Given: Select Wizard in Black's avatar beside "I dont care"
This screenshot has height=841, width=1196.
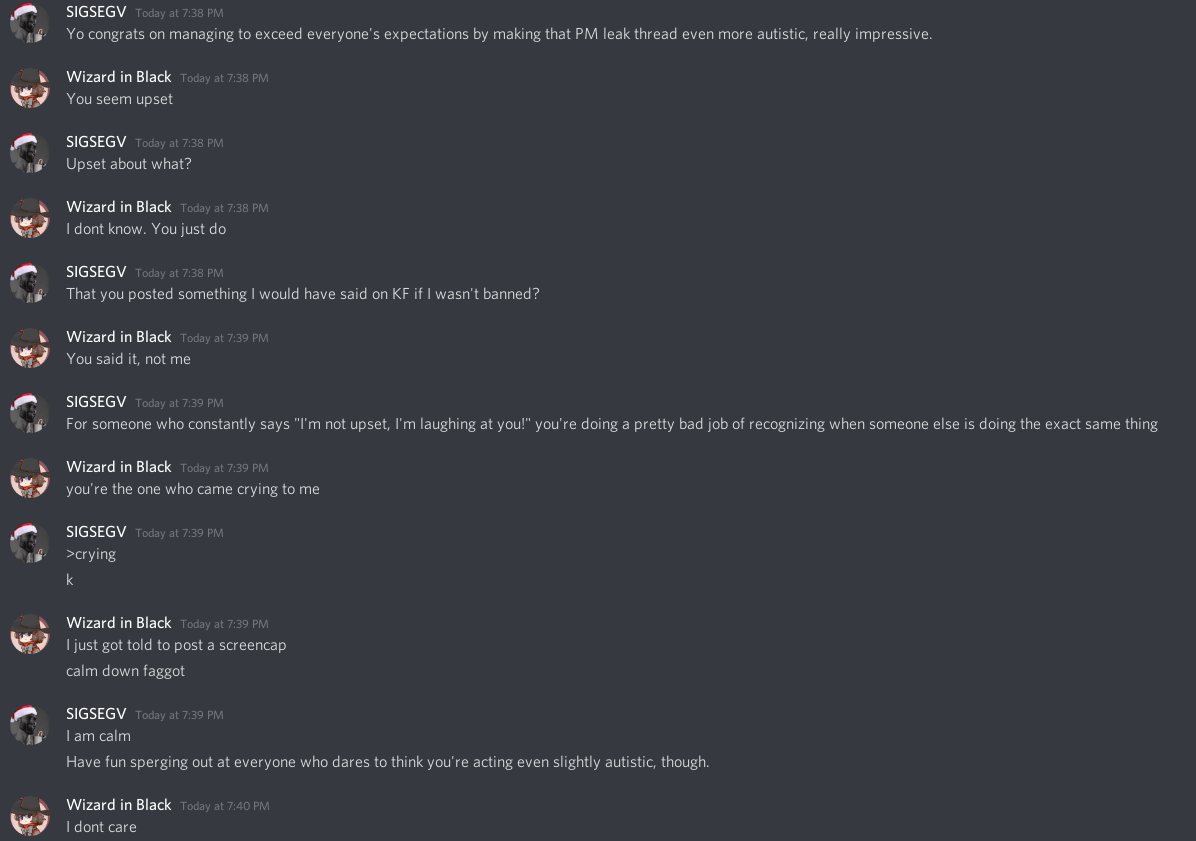Looking at the screenshot, I should coord(30,816).
